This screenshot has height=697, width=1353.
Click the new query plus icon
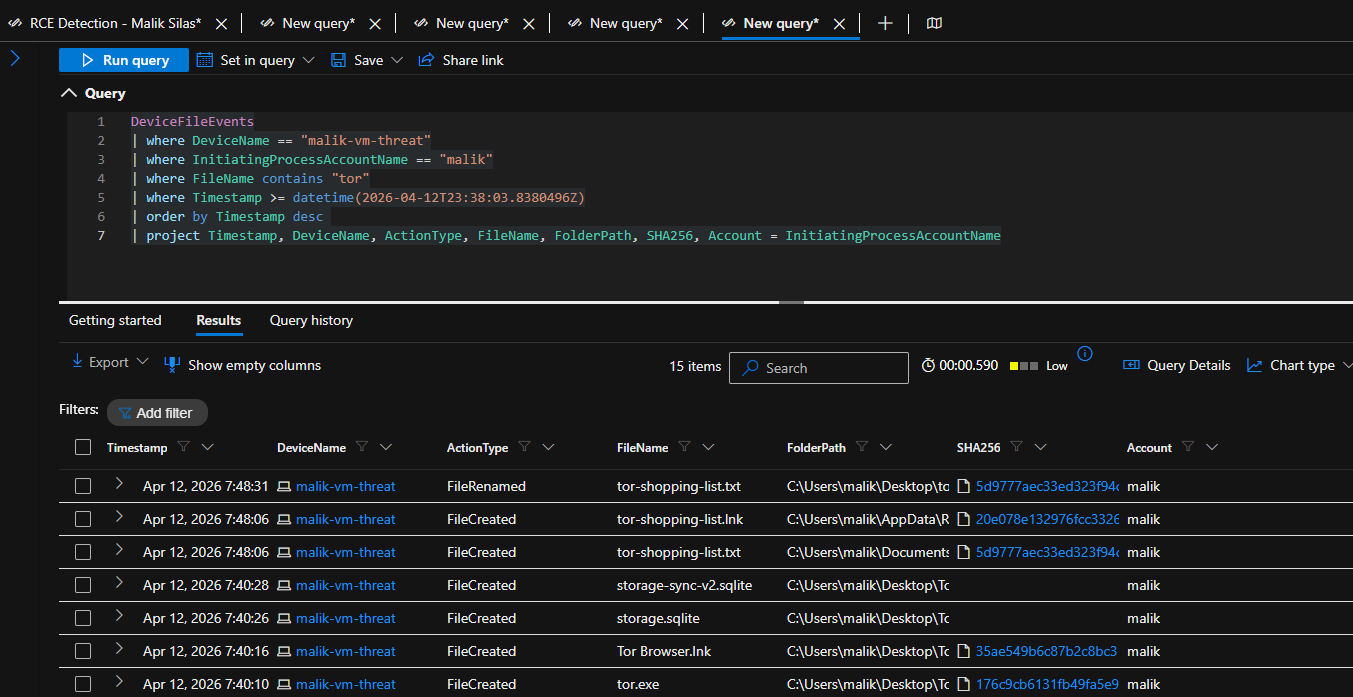[x=885, y=23]
